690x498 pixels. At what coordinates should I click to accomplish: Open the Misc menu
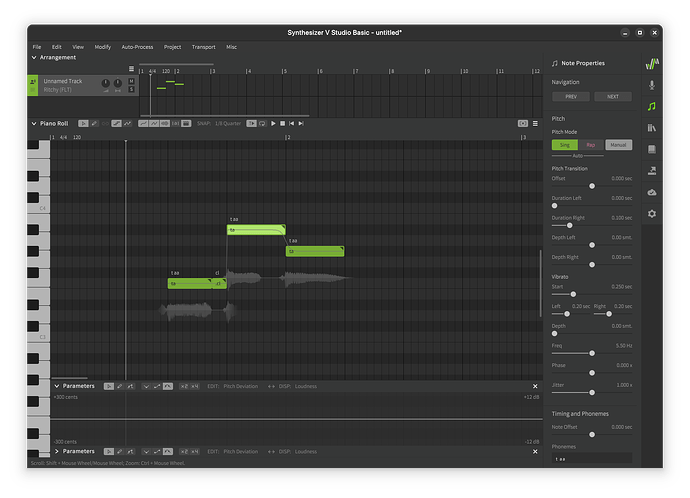coord(231,47)
